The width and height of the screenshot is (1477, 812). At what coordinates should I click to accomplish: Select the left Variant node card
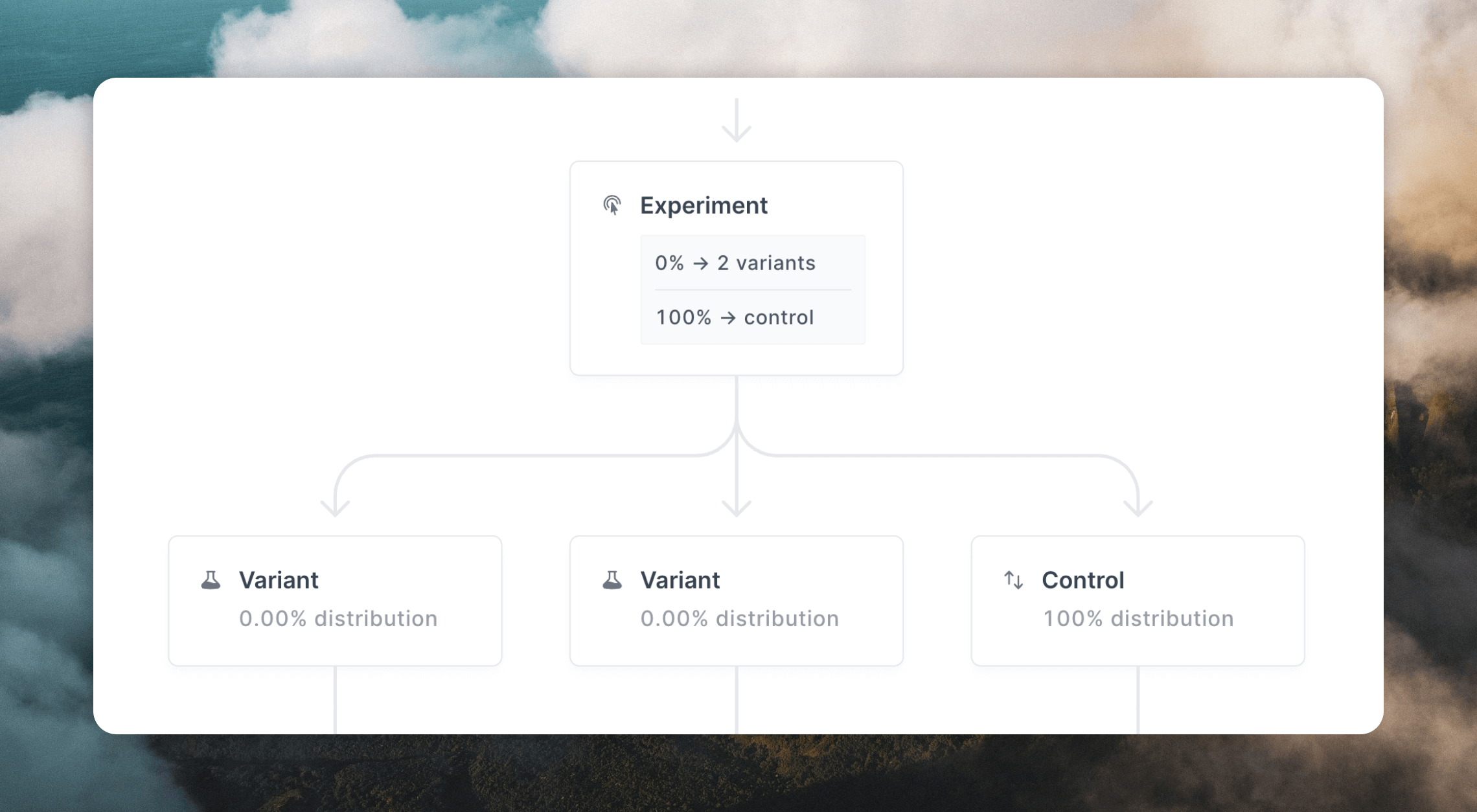335,601
